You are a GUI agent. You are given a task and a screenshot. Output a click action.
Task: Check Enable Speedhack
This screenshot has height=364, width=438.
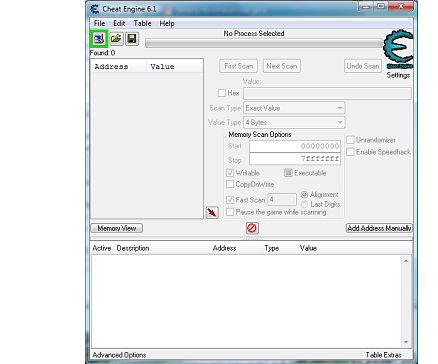(x=350, y=152)
